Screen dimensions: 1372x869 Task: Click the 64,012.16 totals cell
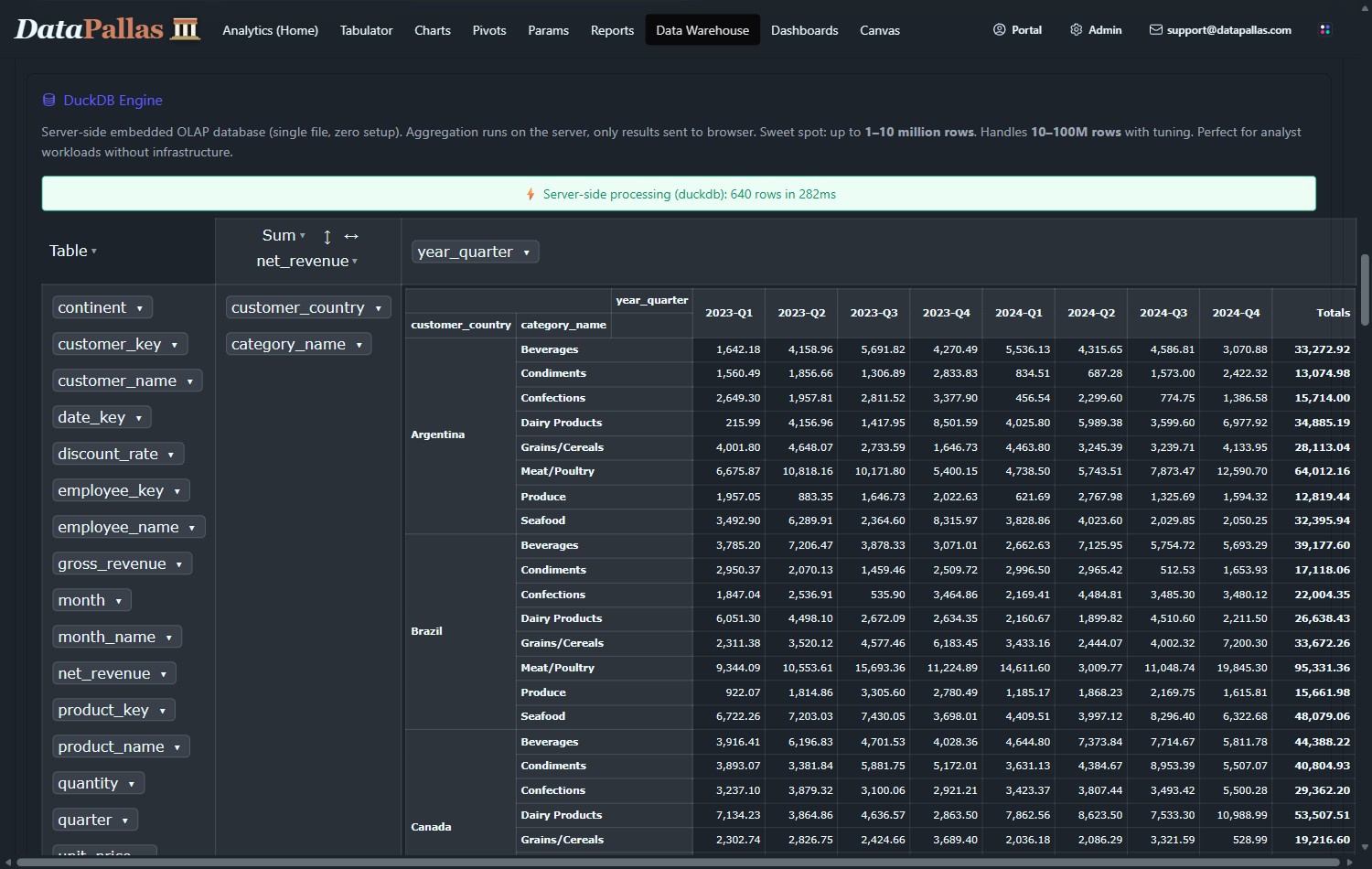tap(1313, 471)
